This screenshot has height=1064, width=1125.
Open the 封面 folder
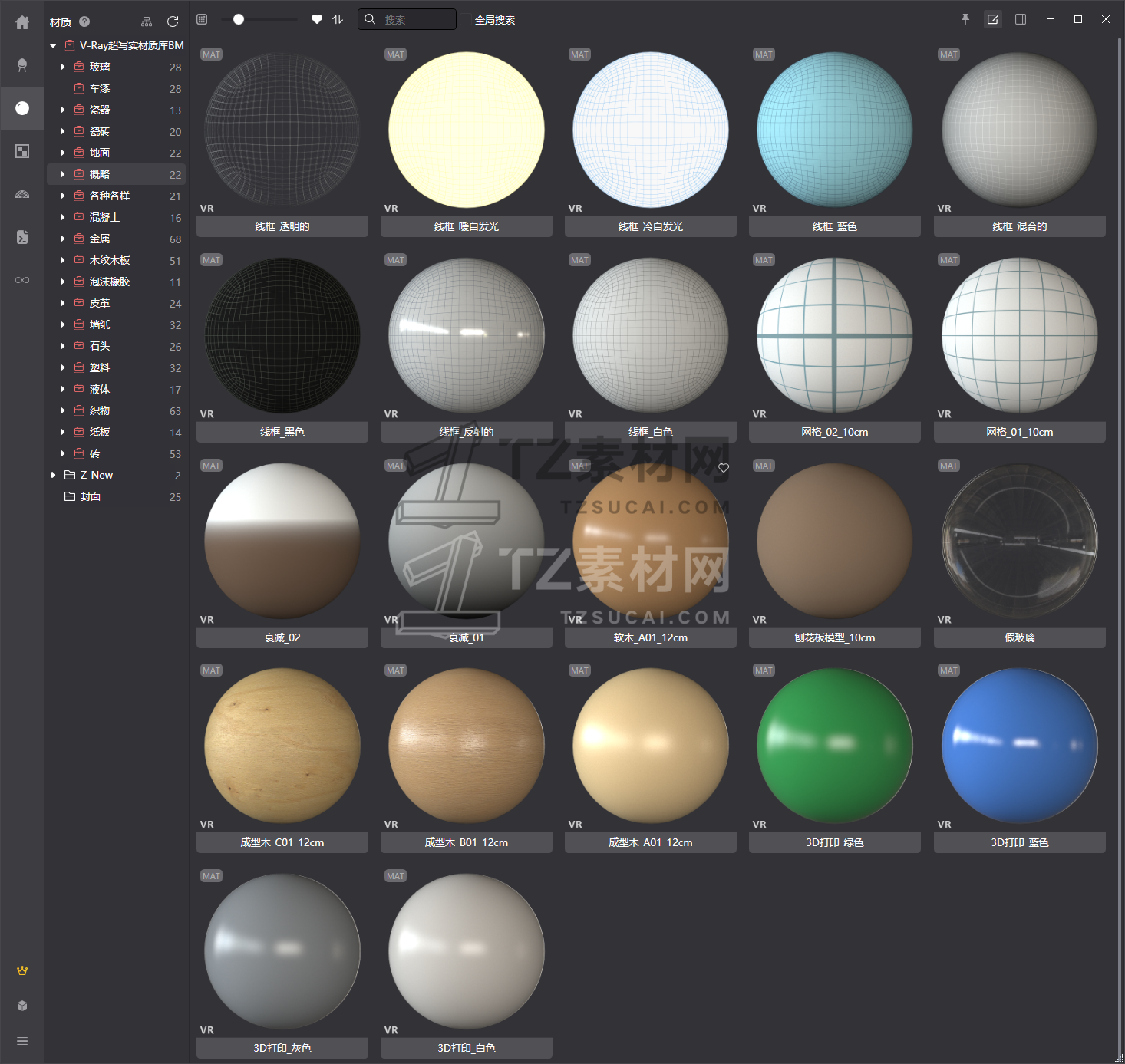[x=91, y=496]
